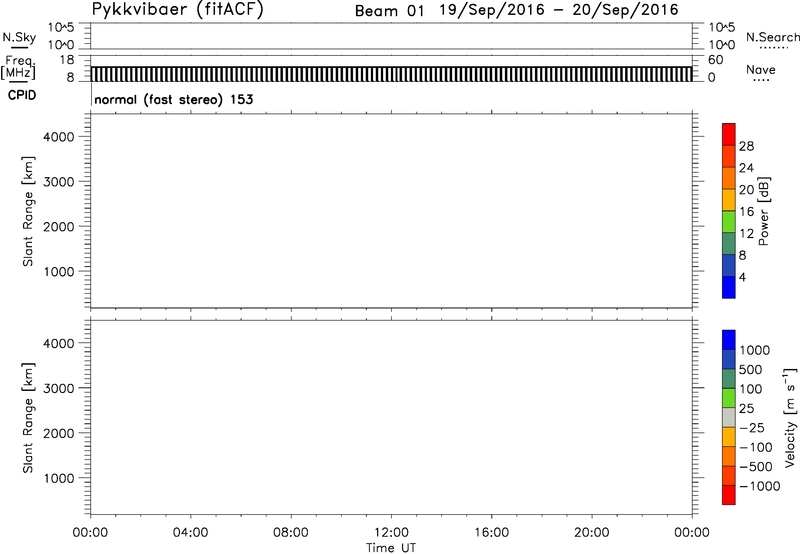Click the 2000 tick on lower velocity panel
This screenshot has height=554, width=800.
click(x=59, y=433)
